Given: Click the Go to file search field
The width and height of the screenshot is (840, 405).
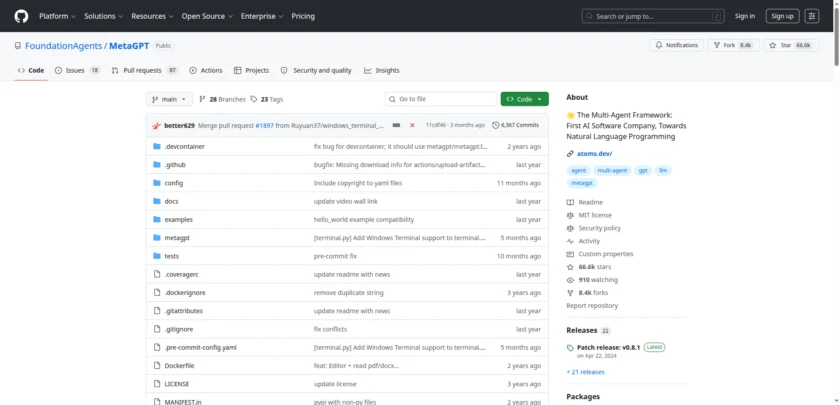Looking at the screenshot, I should tap(440, 99).
